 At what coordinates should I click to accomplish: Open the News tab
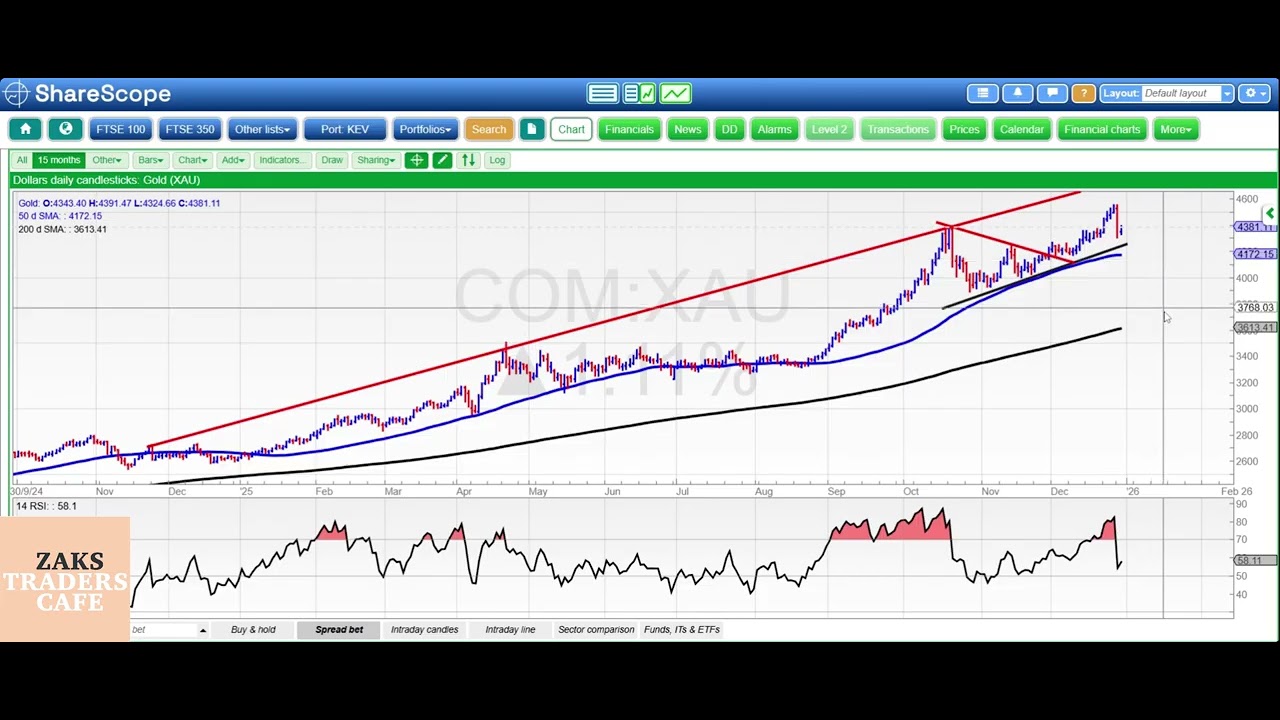(x=687, y=129)
